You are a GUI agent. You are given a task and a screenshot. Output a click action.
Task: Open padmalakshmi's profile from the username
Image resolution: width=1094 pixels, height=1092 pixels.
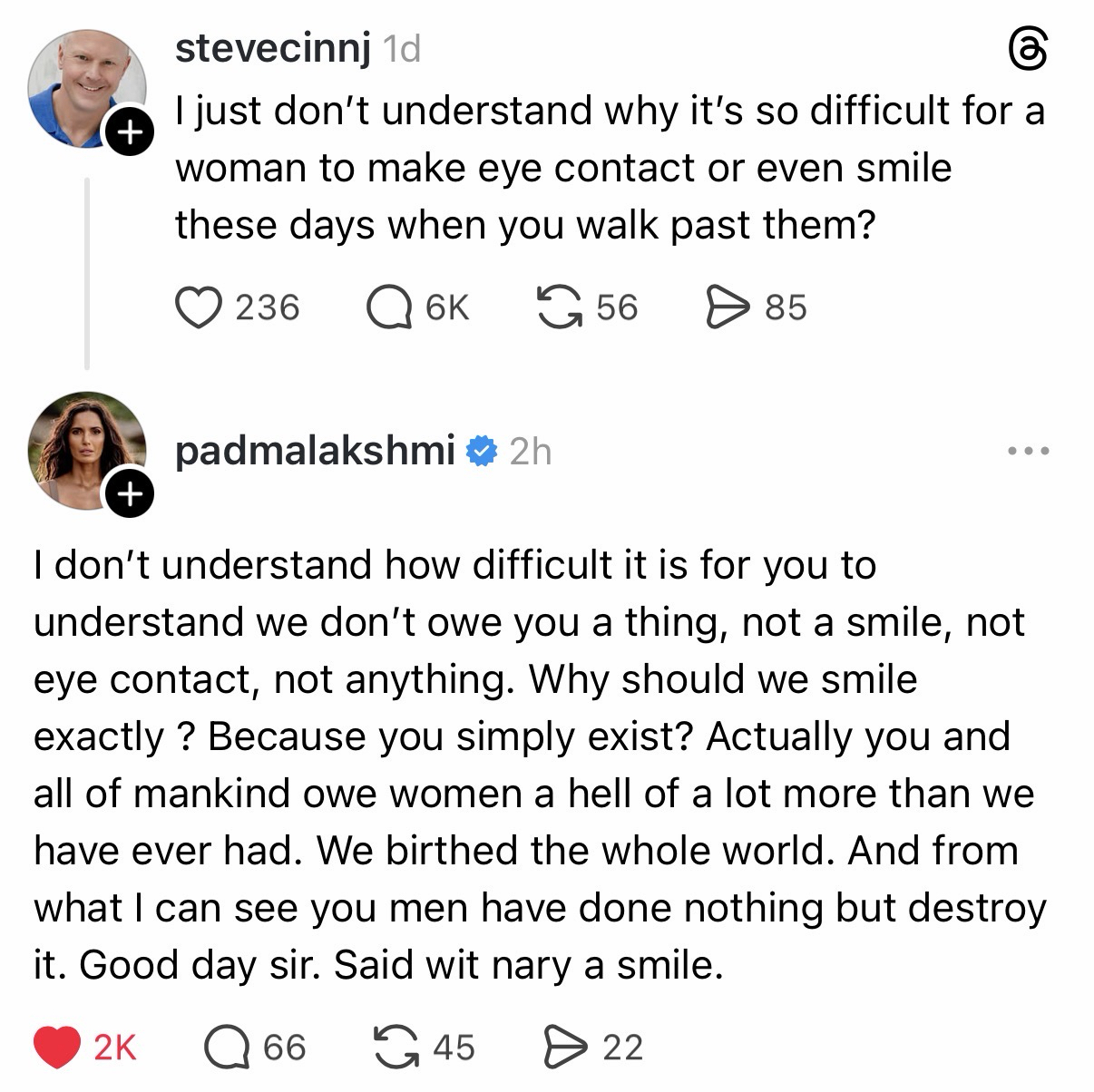tap(315, 451)
